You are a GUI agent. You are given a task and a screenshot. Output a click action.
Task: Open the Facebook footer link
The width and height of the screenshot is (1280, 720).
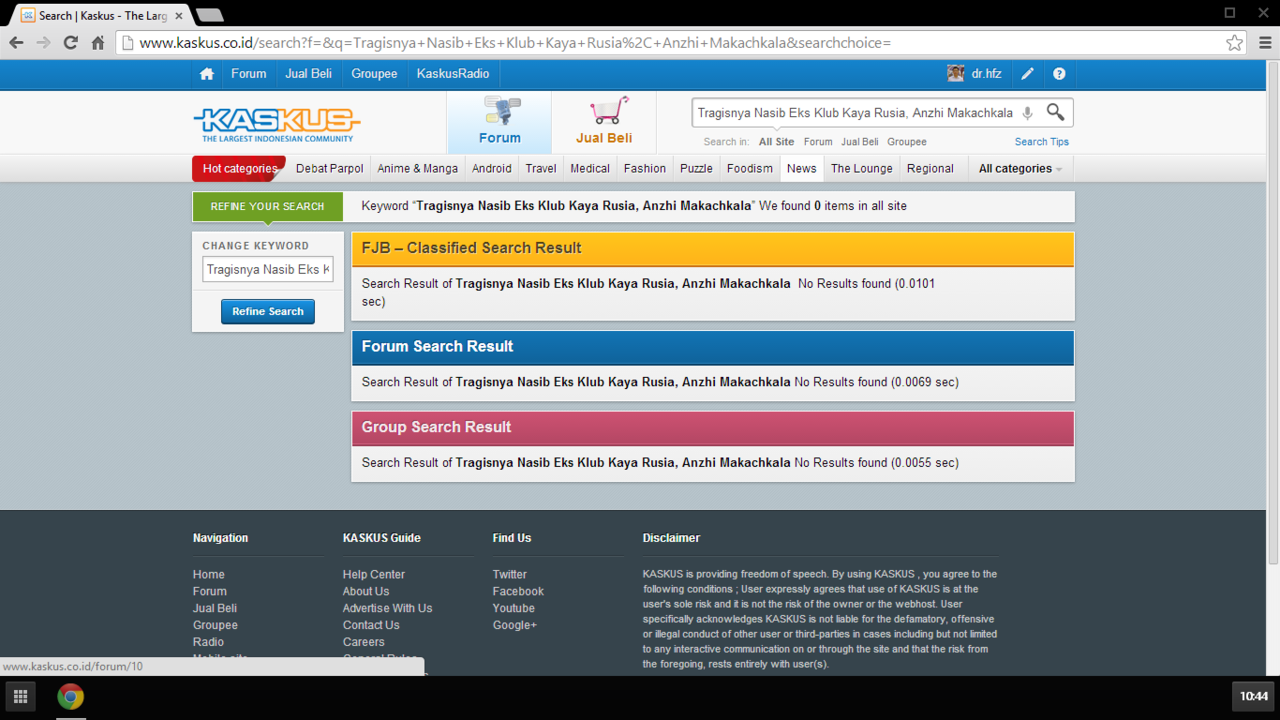518,592
